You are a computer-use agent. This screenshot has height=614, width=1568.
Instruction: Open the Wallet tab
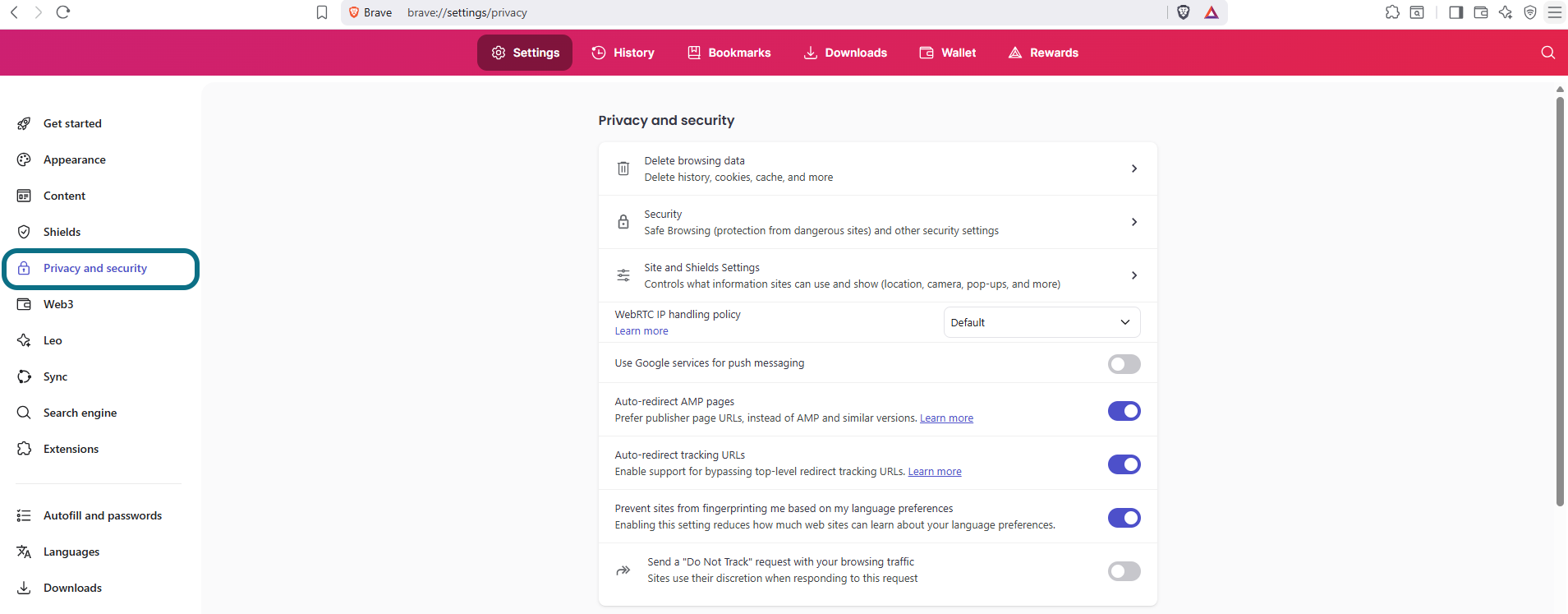pos(947,53)
